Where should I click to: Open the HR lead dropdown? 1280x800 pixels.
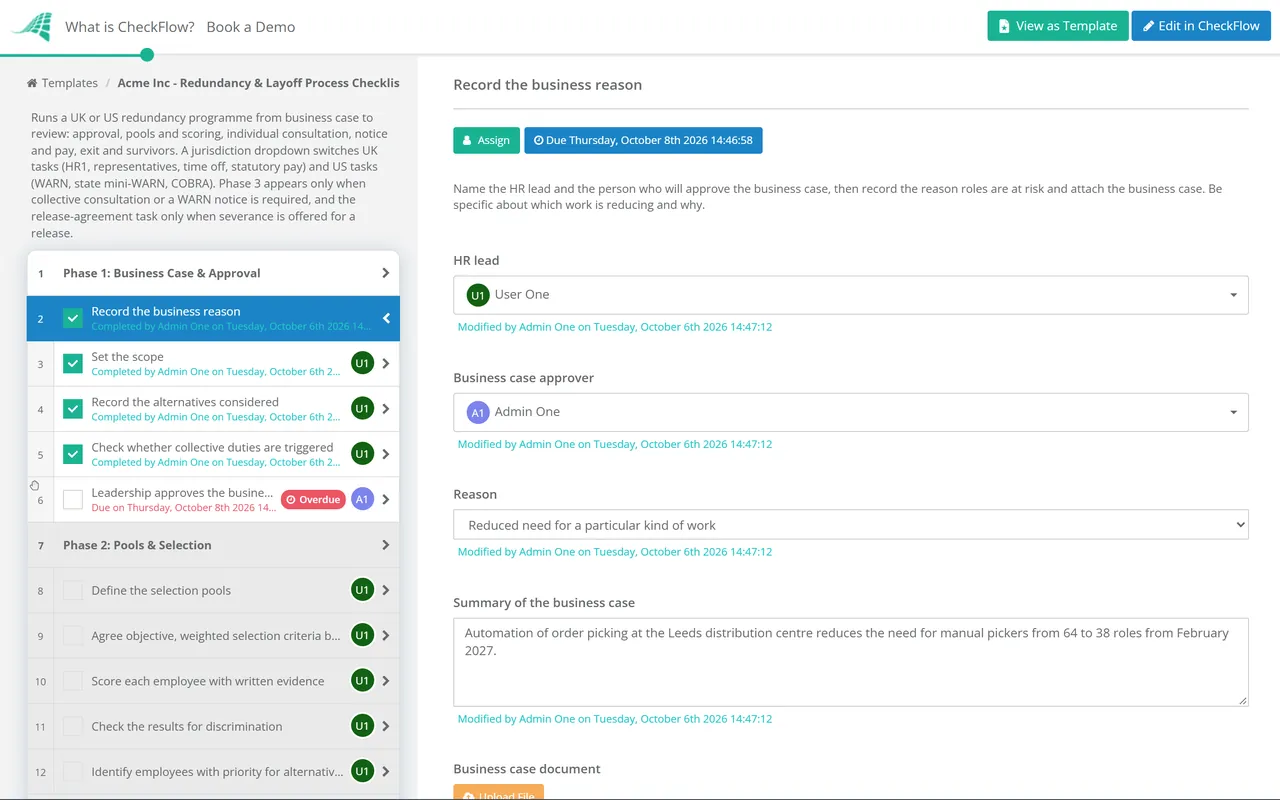point(851,295)
